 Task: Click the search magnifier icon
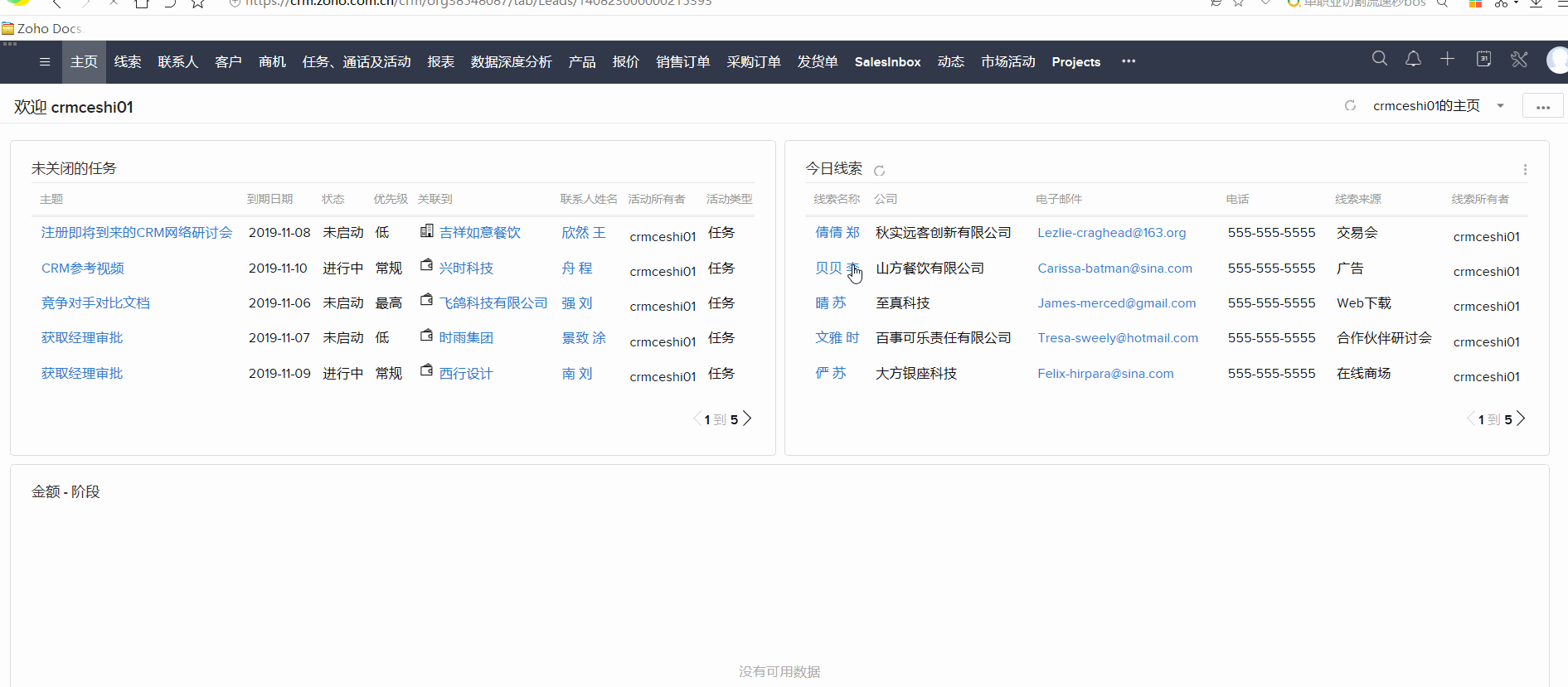point(1379,59)
